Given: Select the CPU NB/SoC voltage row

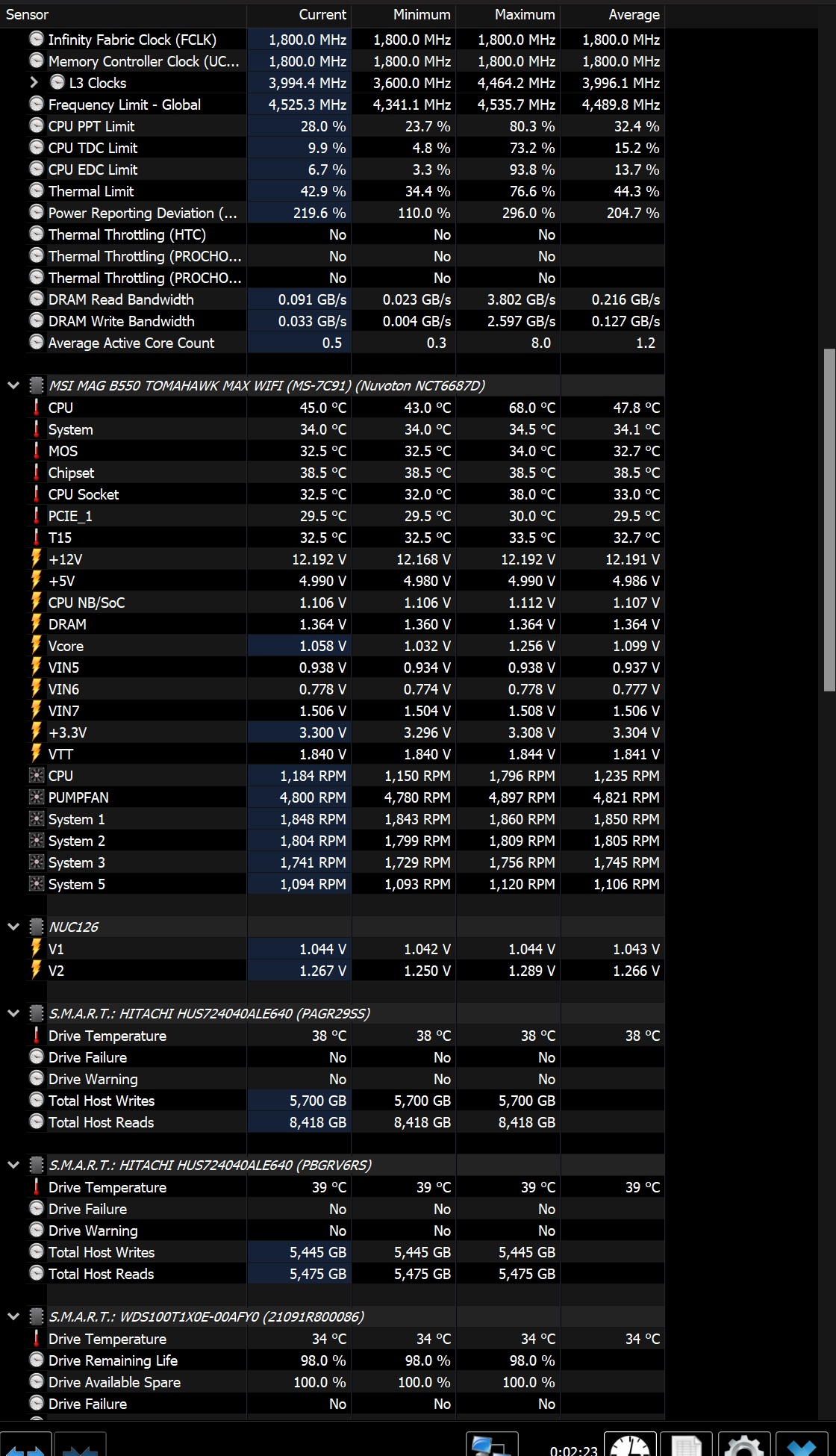Looking at the screenshot, I should [332, 603].
